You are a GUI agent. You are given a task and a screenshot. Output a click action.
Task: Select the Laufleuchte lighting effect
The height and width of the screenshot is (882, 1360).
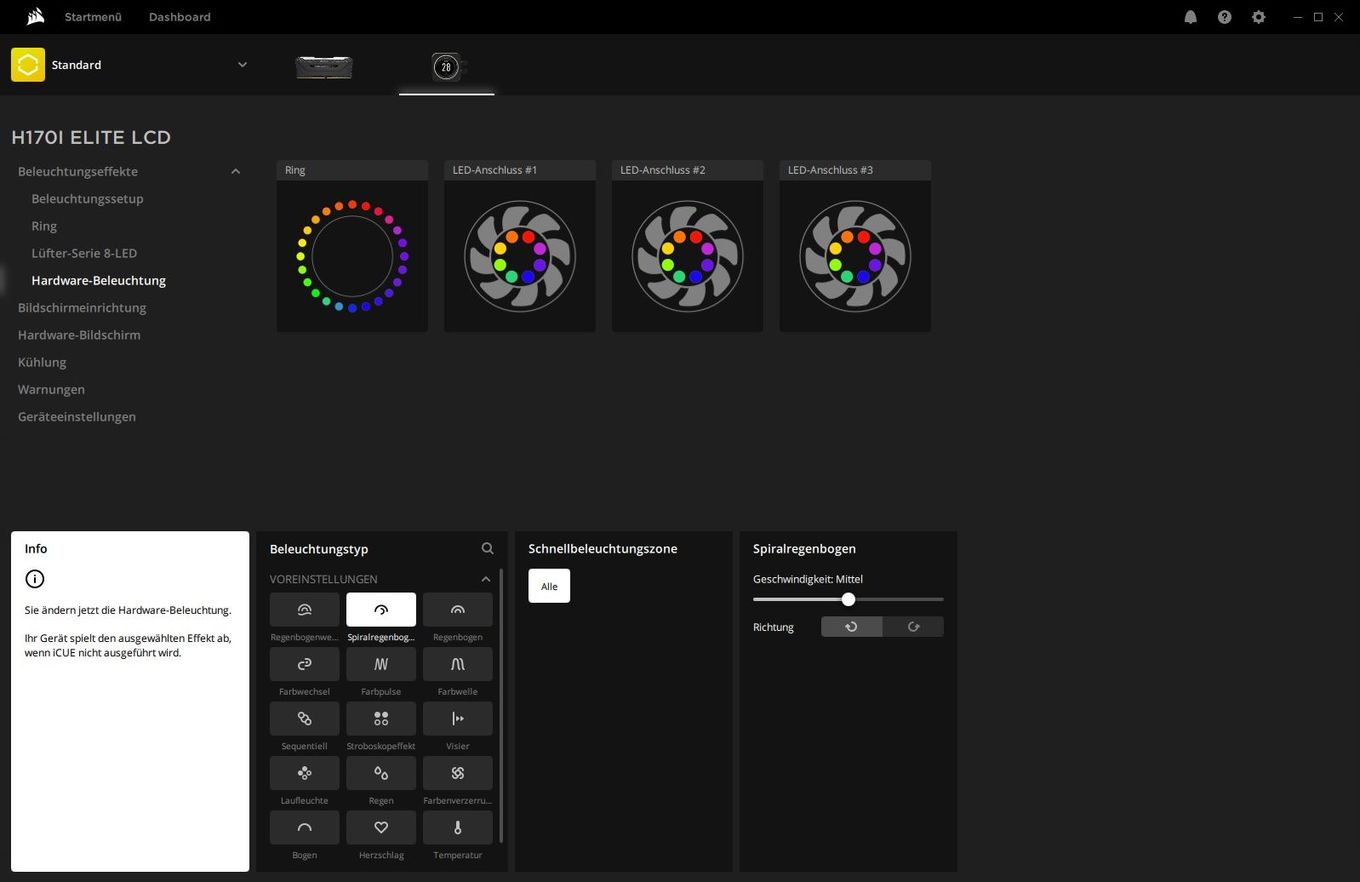305,773
